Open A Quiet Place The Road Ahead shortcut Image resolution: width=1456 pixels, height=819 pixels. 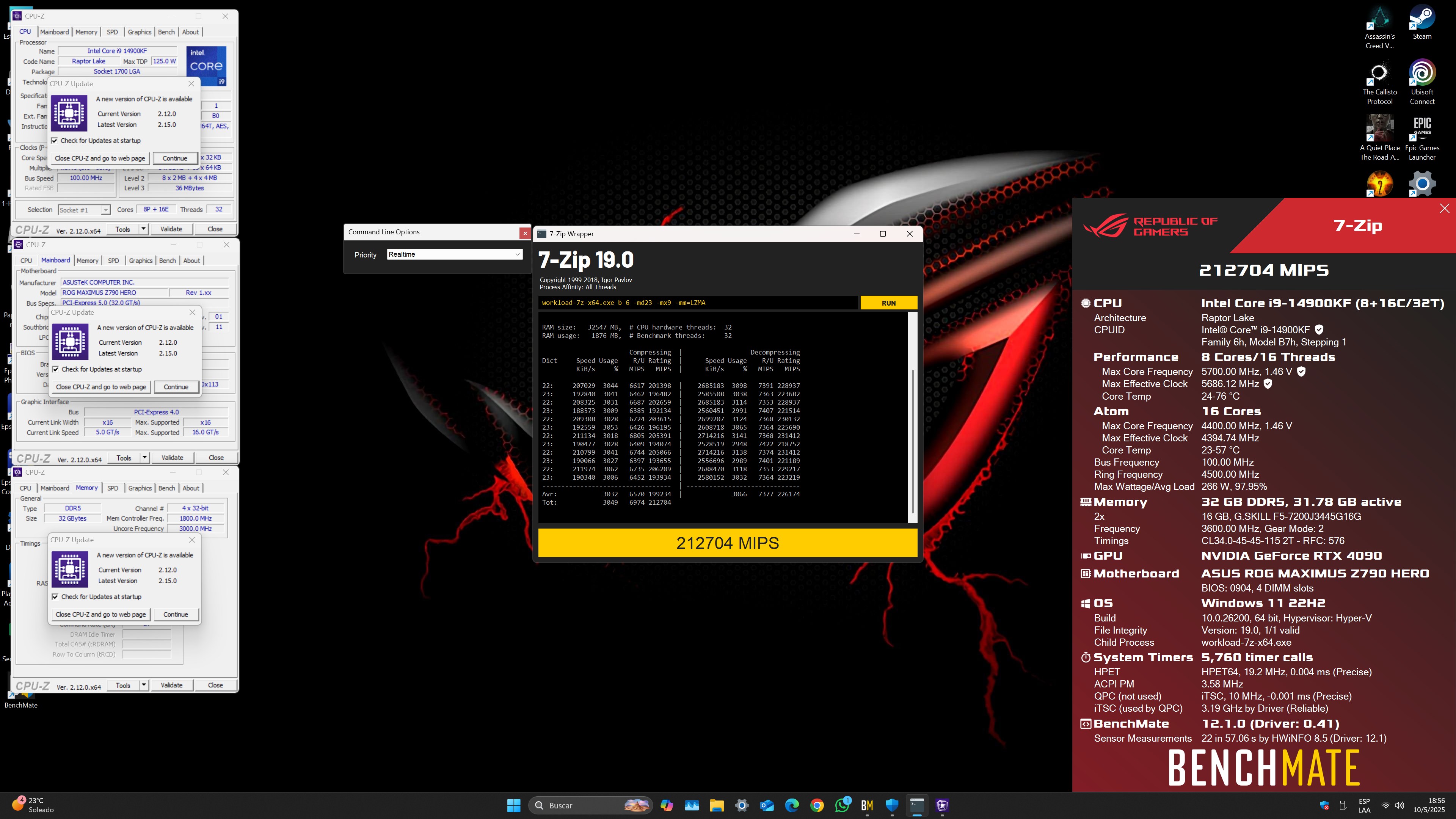(1379, 138)
